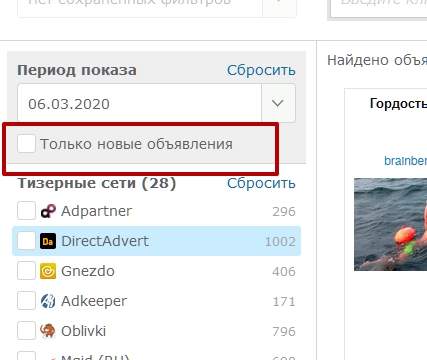Open the swimmer ad thumbnail image
This screenshot has width=427, height=360.
click(x=390, y=224)
